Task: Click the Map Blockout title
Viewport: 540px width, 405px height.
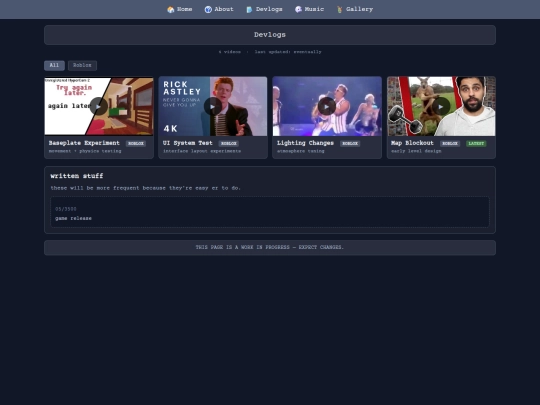Action: point(412,143)
